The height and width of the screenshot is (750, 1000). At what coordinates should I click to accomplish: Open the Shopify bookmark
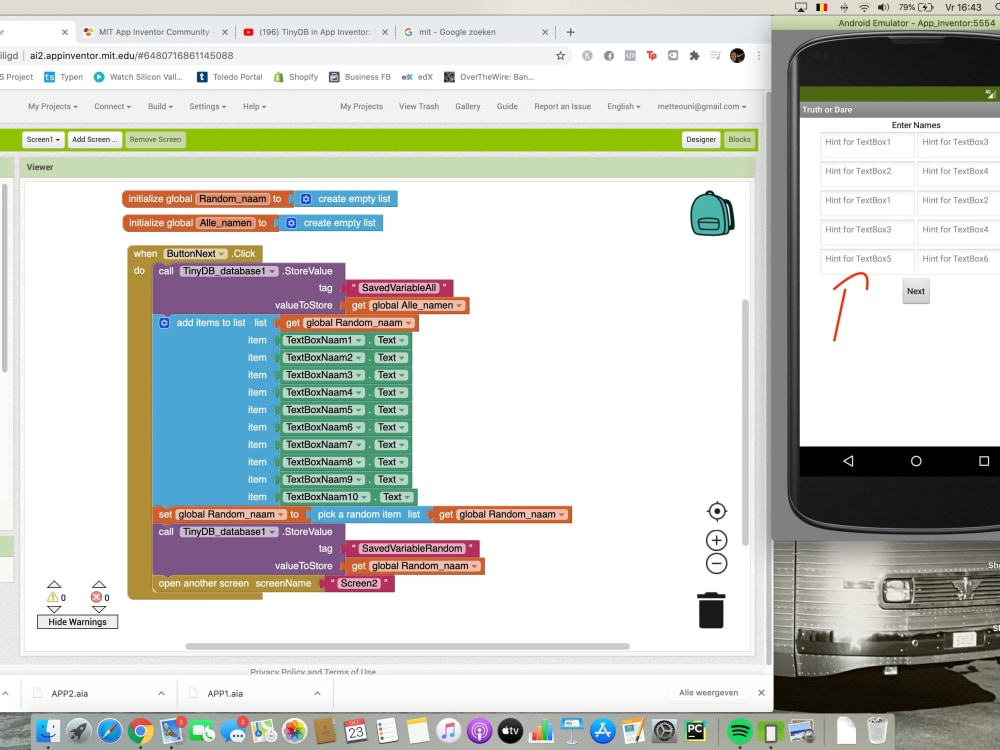[297, 77]
